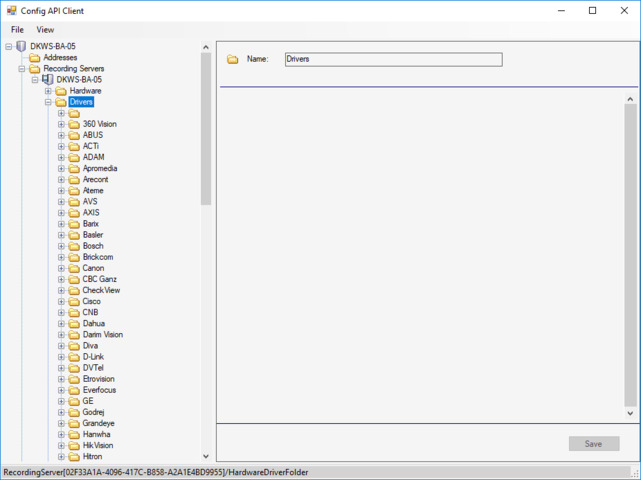The image size is (641, 480).
Task: Expand the 360 Vision driver node
Action: (x=61, y=124)
